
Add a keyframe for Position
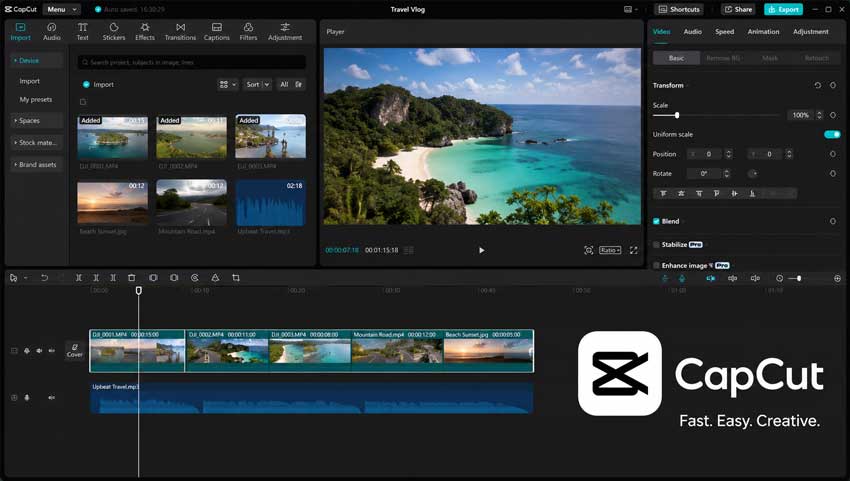(x=833, y=154)
